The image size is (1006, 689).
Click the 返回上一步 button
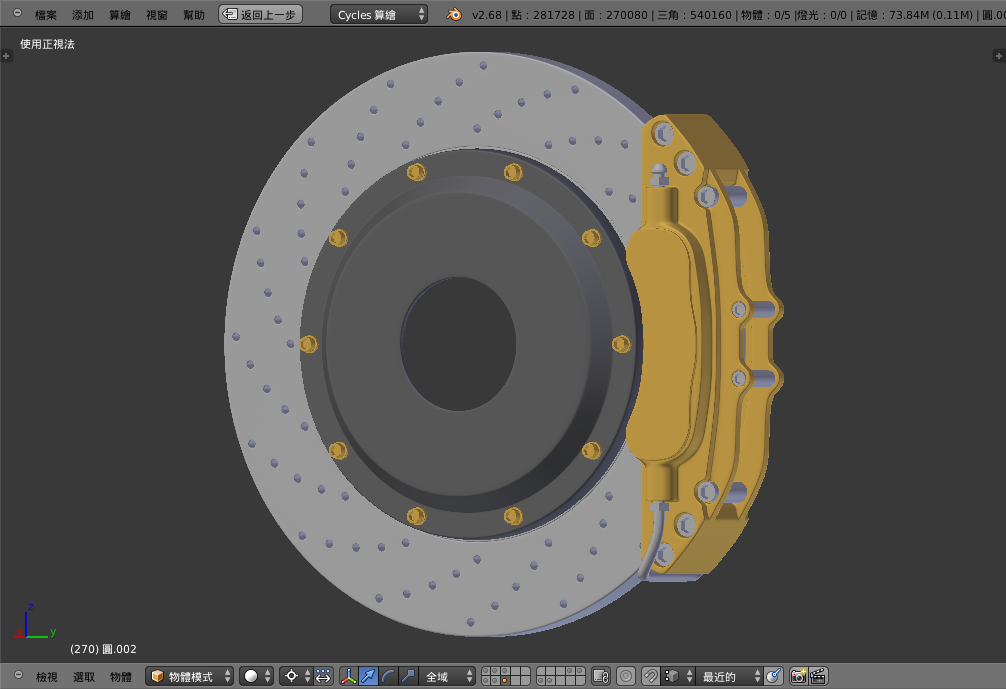click(x=260, y=14)
